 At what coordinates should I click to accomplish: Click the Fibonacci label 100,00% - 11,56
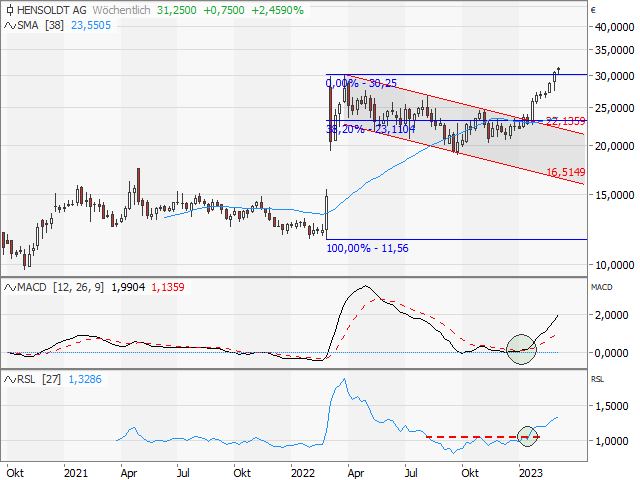tap(367, 248)
